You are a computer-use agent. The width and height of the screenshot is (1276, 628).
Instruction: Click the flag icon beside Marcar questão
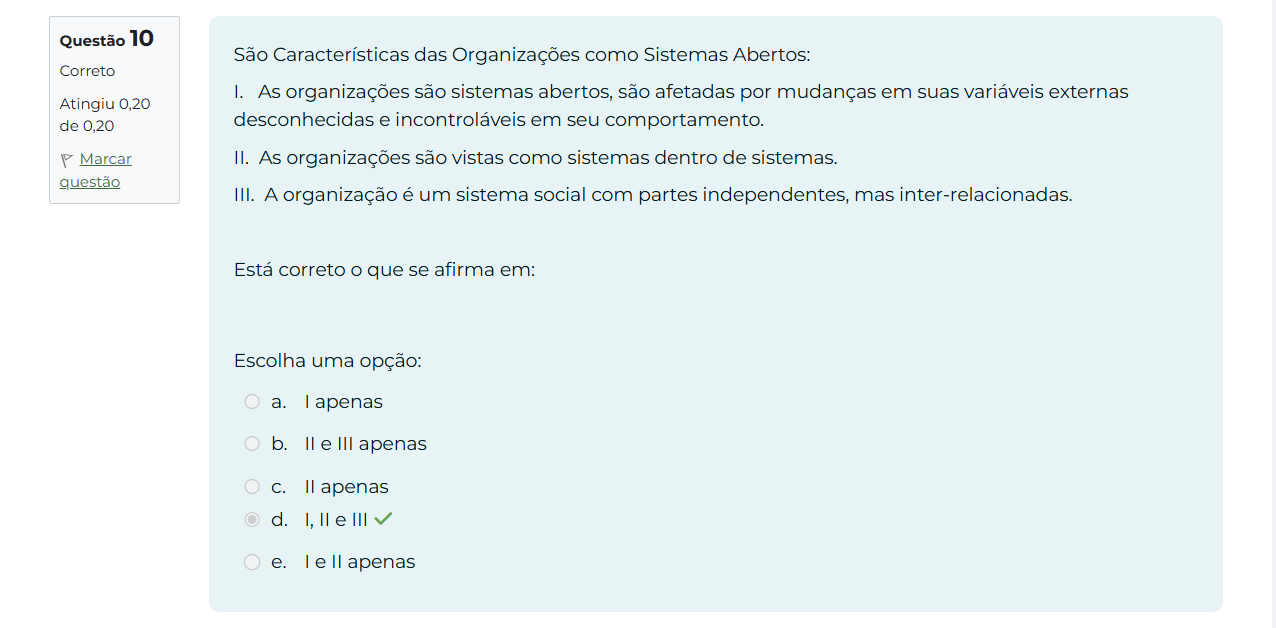pos(67,160)
